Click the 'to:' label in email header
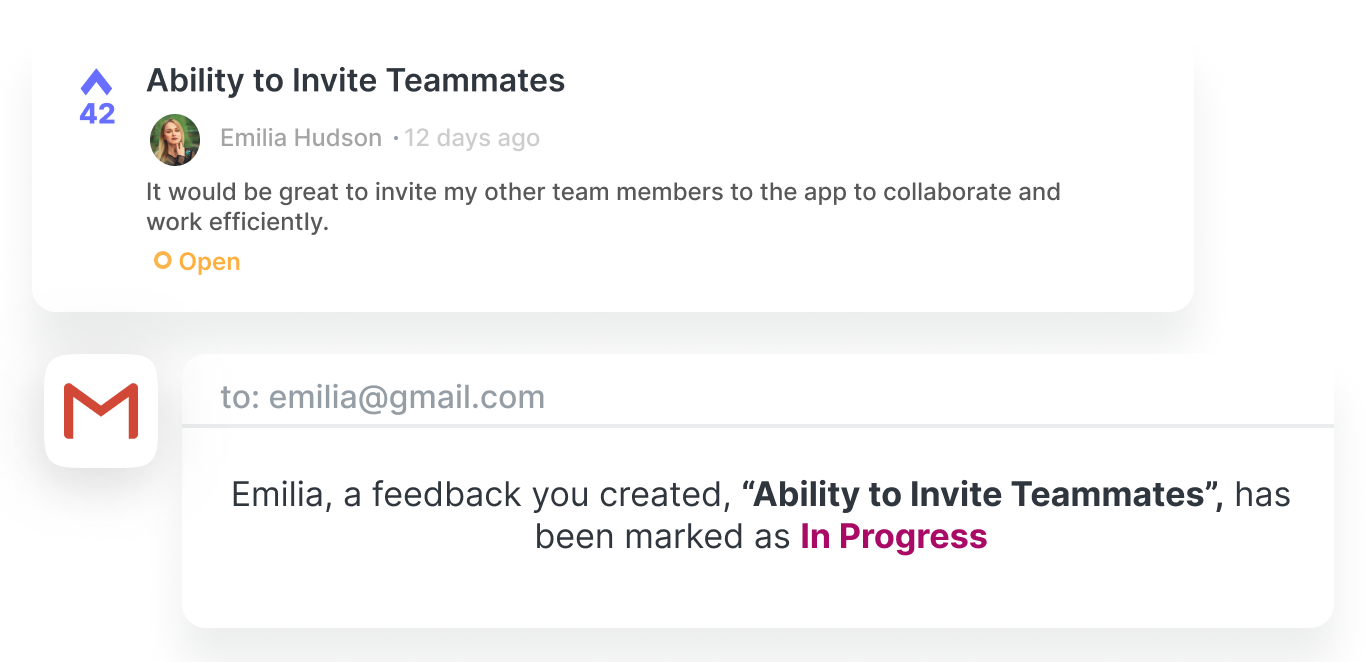Image resolution: width=1366 pixels, height=662 pixels. pyautogui.click(x=240, y=398)
